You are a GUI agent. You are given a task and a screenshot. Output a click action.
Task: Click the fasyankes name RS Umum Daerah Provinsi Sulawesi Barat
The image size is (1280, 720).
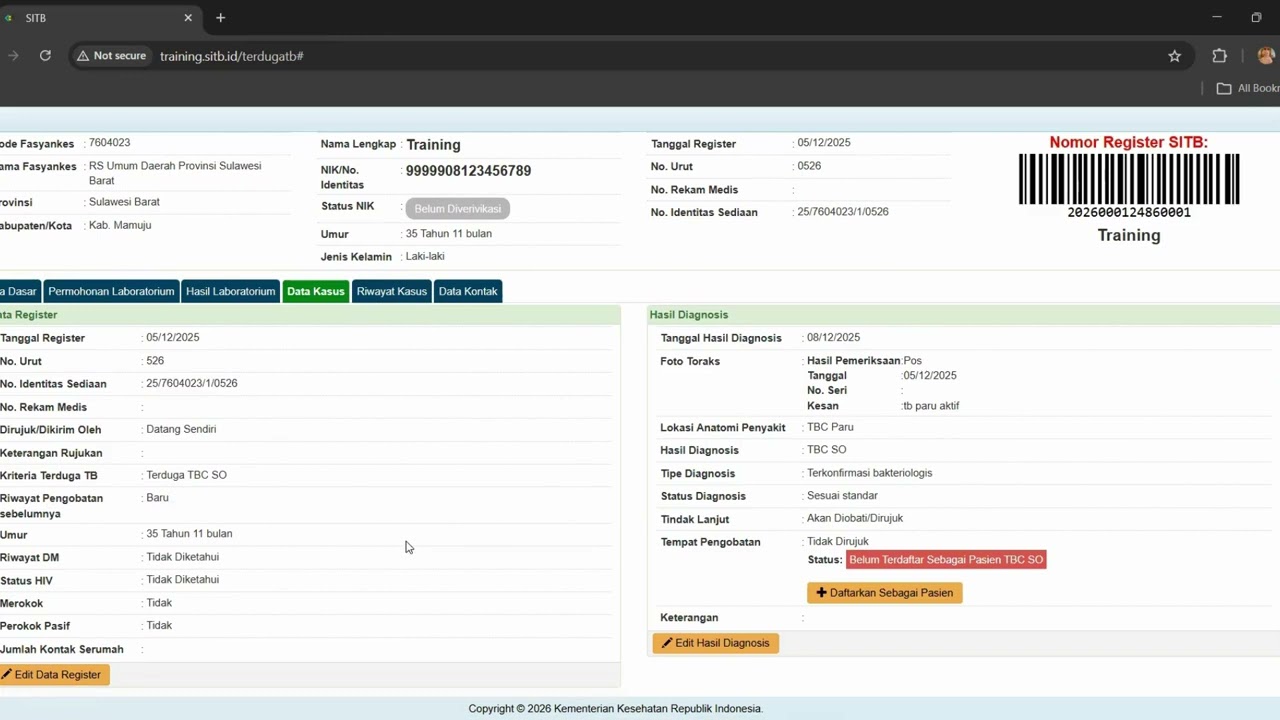[x=175, y=173]
